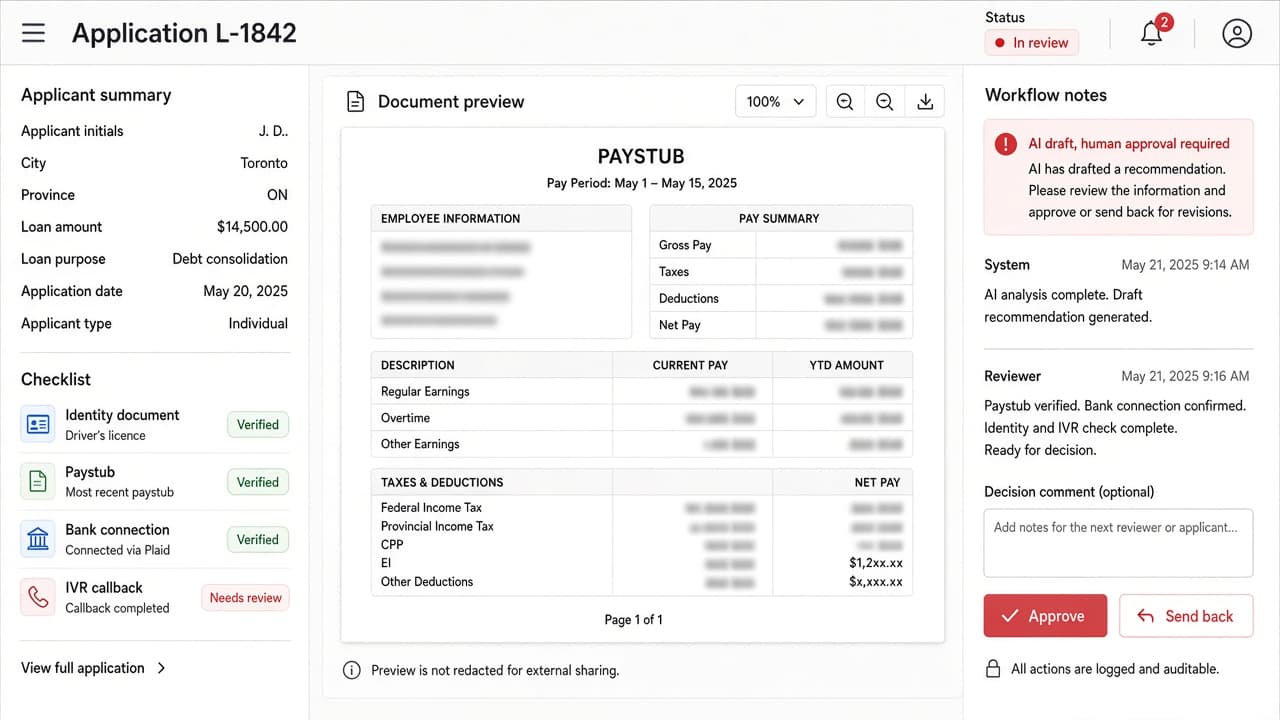The width and height of the screenshot is (1280, 720).
Task: Click the PAYSTUB heading in preview
Action: [641, 157]
